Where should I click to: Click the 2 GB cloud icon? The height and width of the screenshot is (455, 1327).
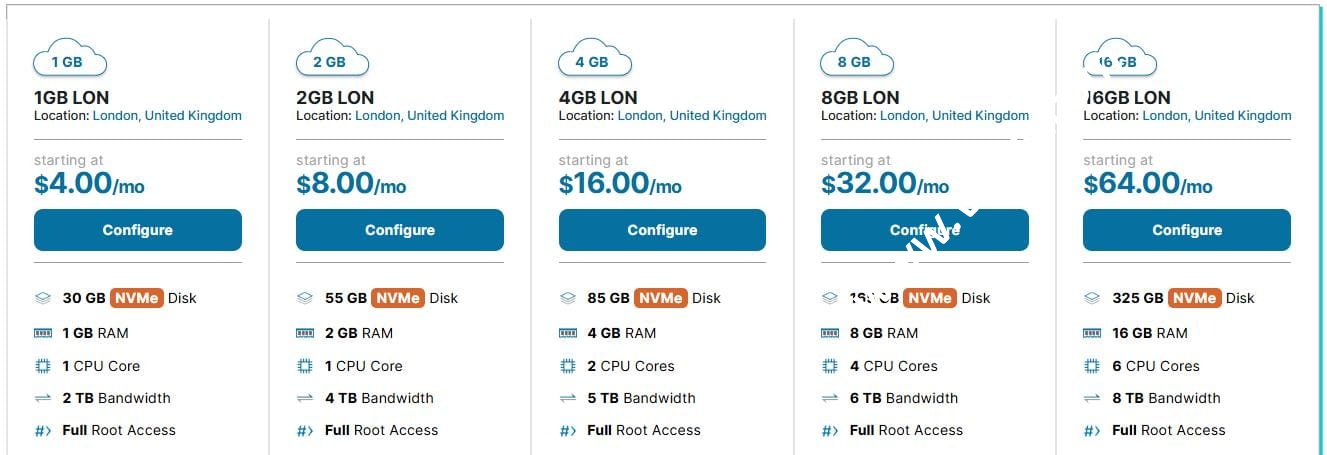[x=331, y=59]
